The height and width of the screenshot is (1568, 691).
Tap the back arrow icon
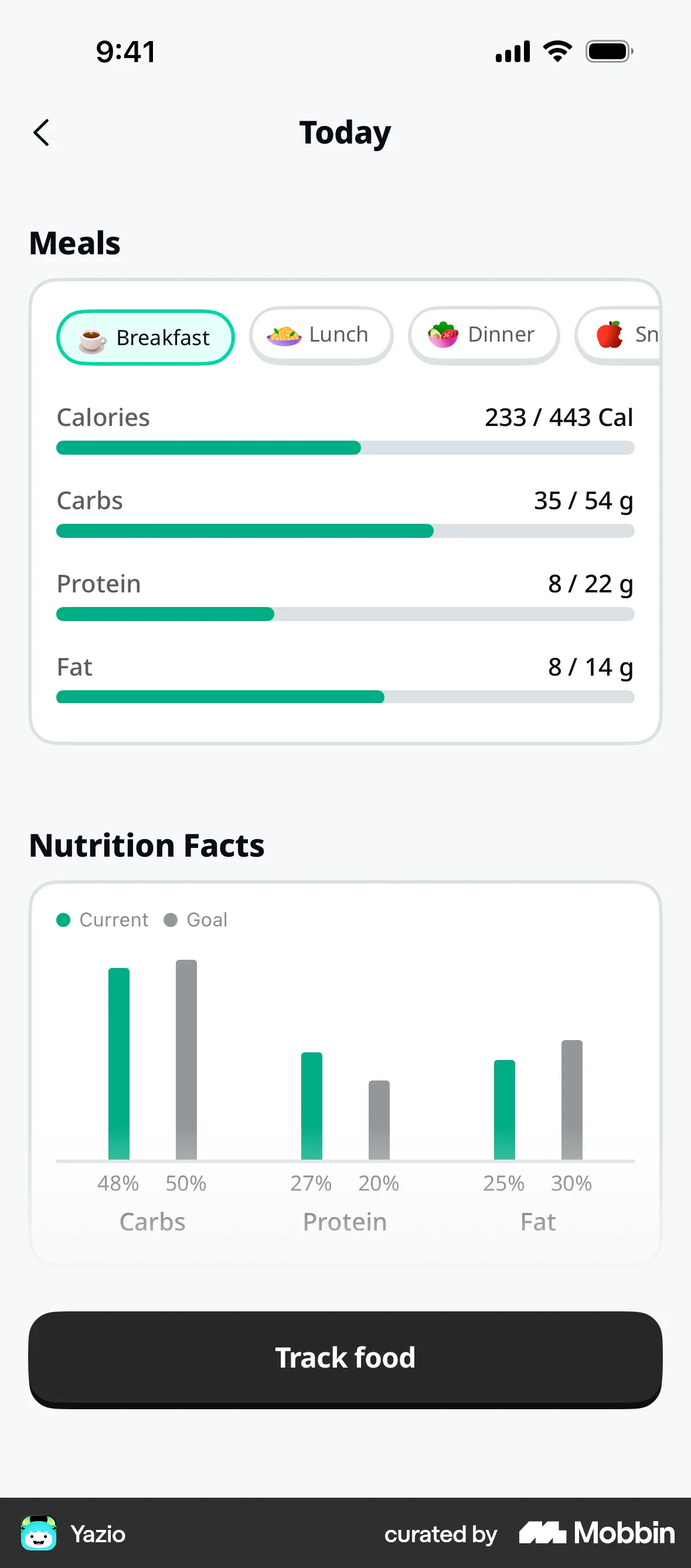pyautogui.click(x=42, y=132)
